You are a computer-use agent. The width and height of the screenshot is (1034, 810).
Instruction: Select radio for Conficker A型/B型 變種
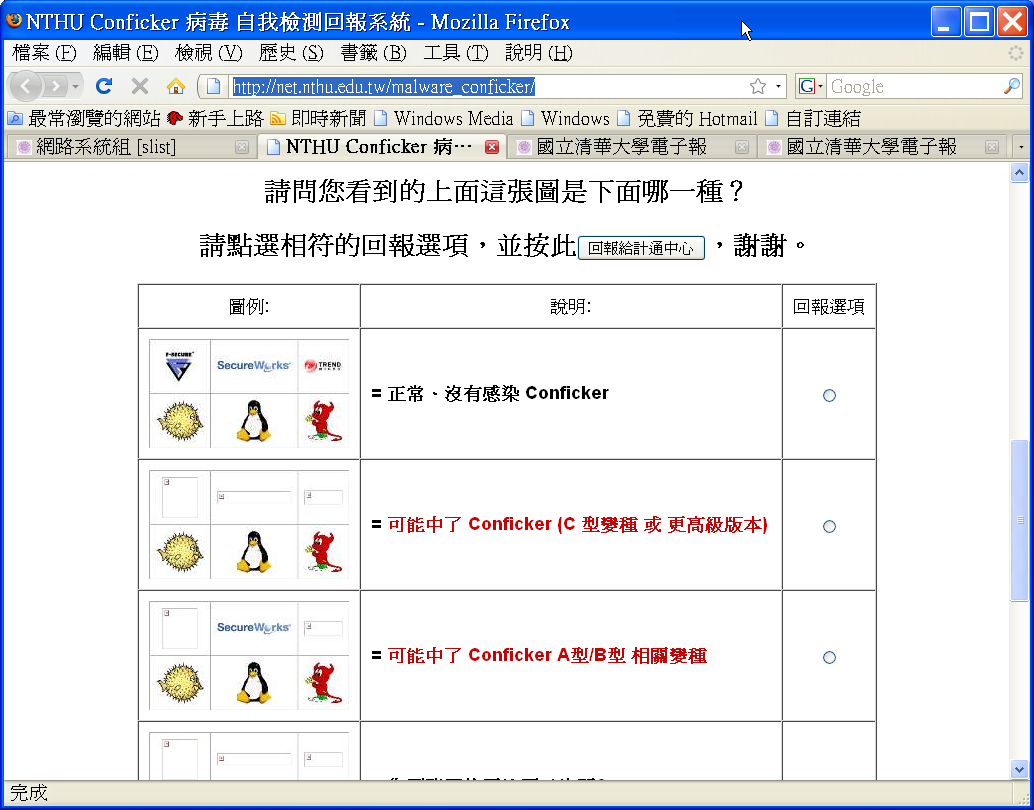[x=829, y=657]
